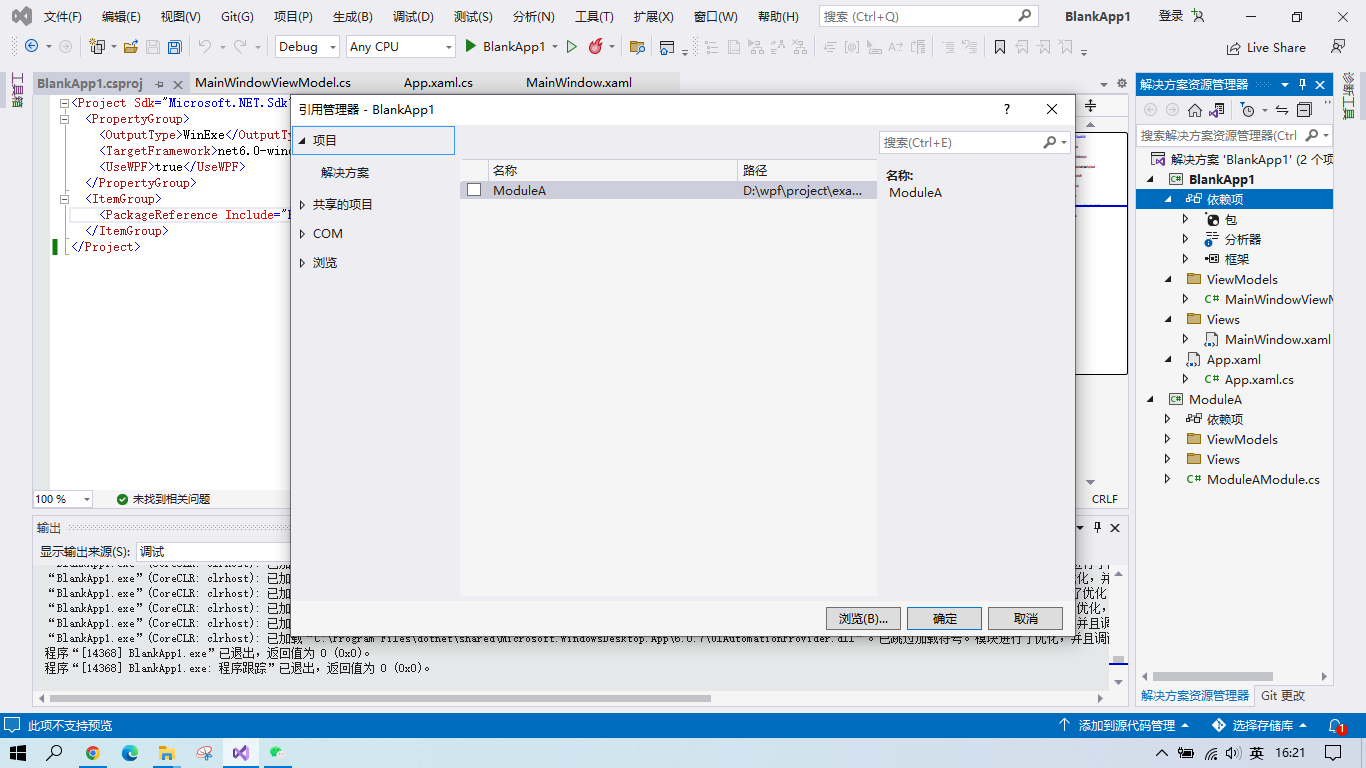Switch views icon in Solution Explorer toolbar
The image size is (1366, 768).
(1217, 110)
